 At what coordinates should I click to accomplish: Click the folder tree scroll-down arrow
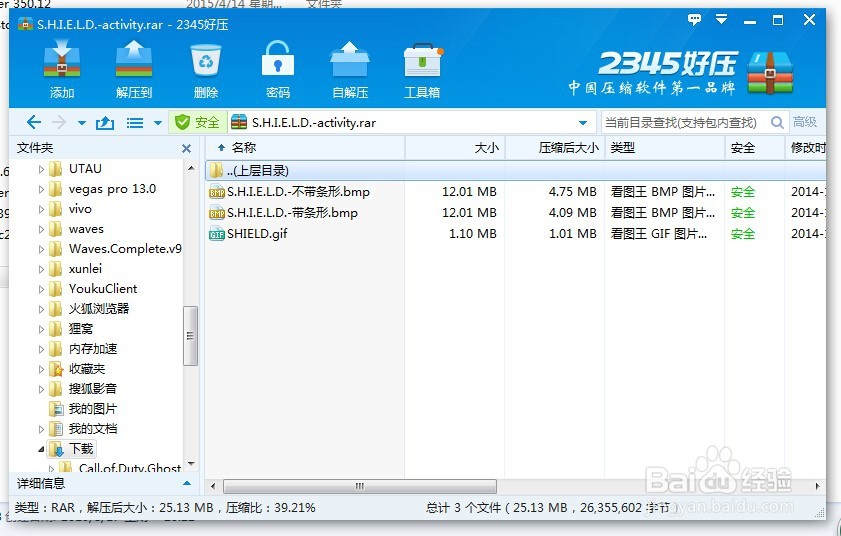191,464
